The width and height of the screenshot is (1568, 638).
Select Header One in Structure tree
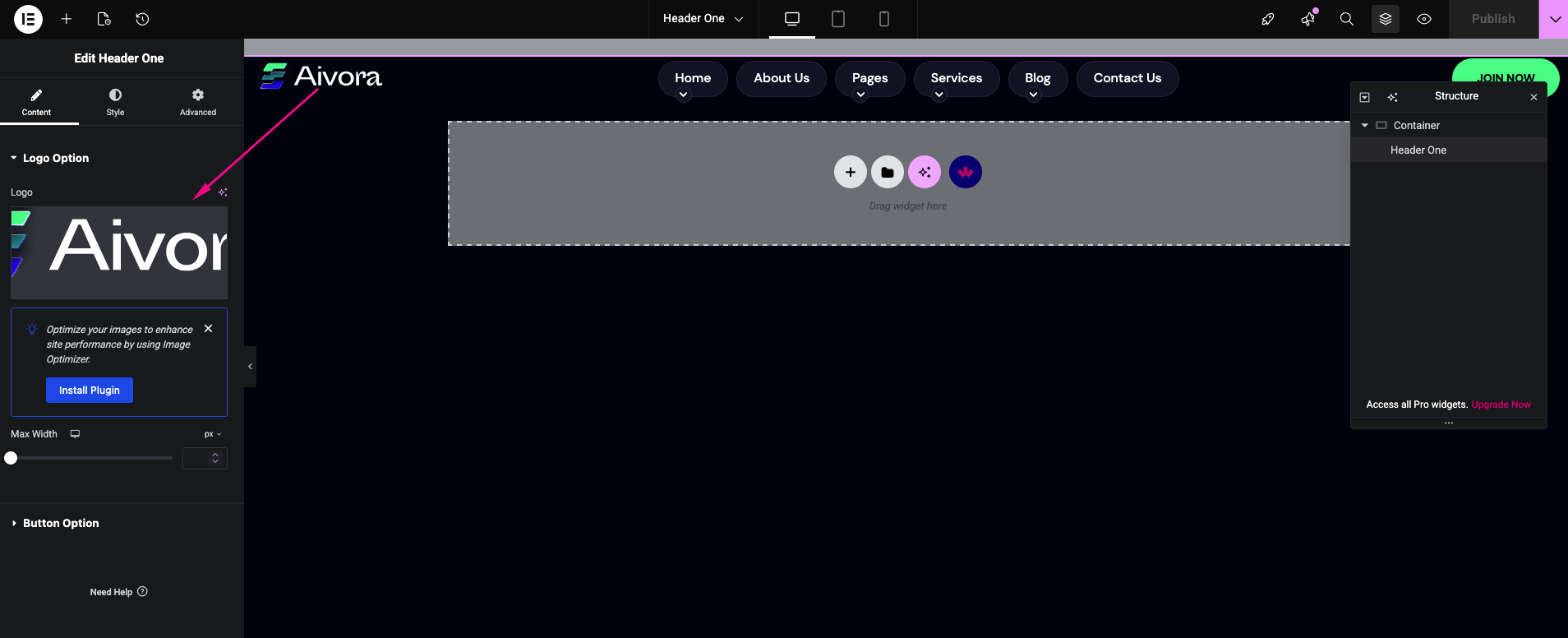[1418, 150]
